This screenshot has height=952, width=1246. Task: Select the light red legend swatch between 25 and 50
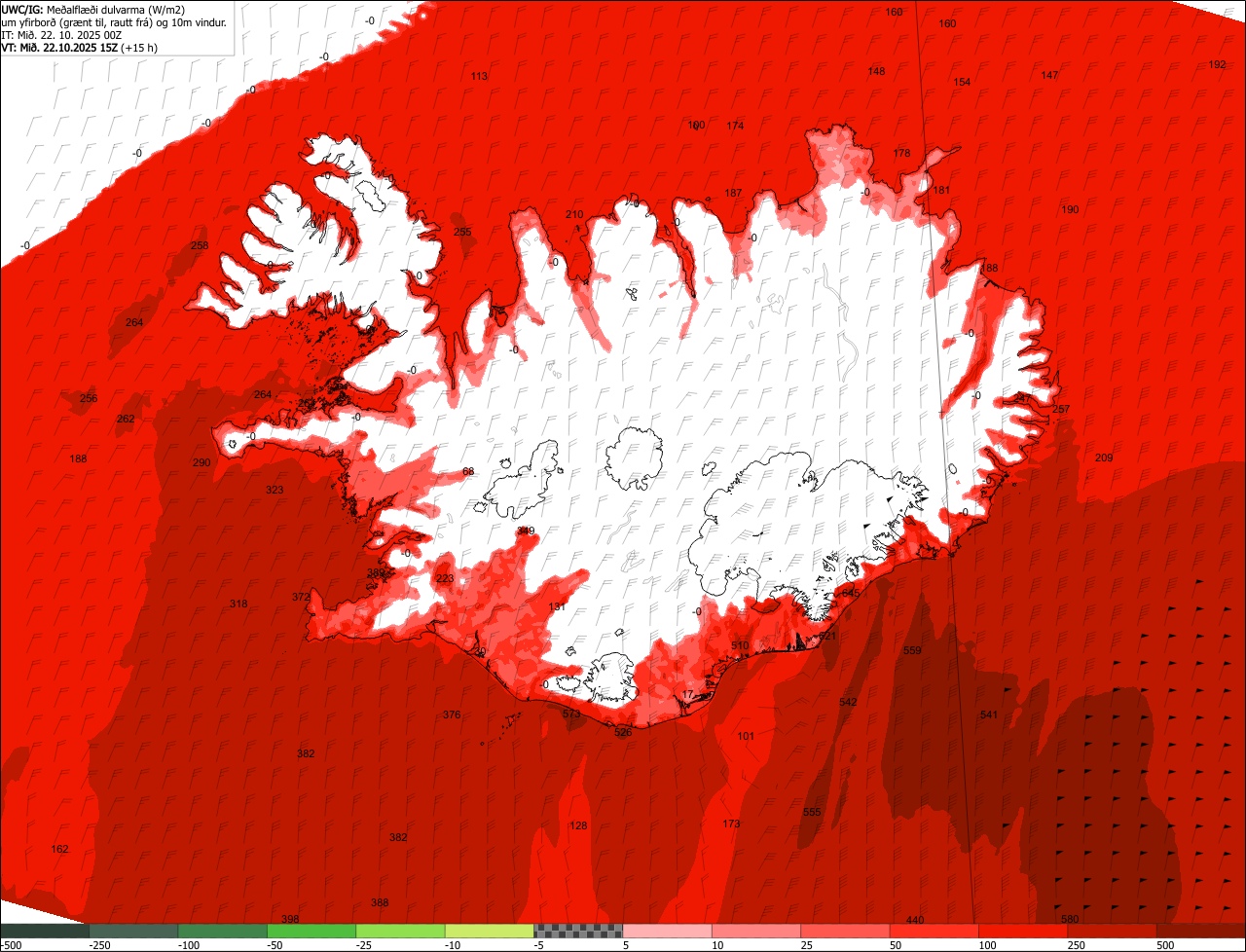[x=845, y=931]
